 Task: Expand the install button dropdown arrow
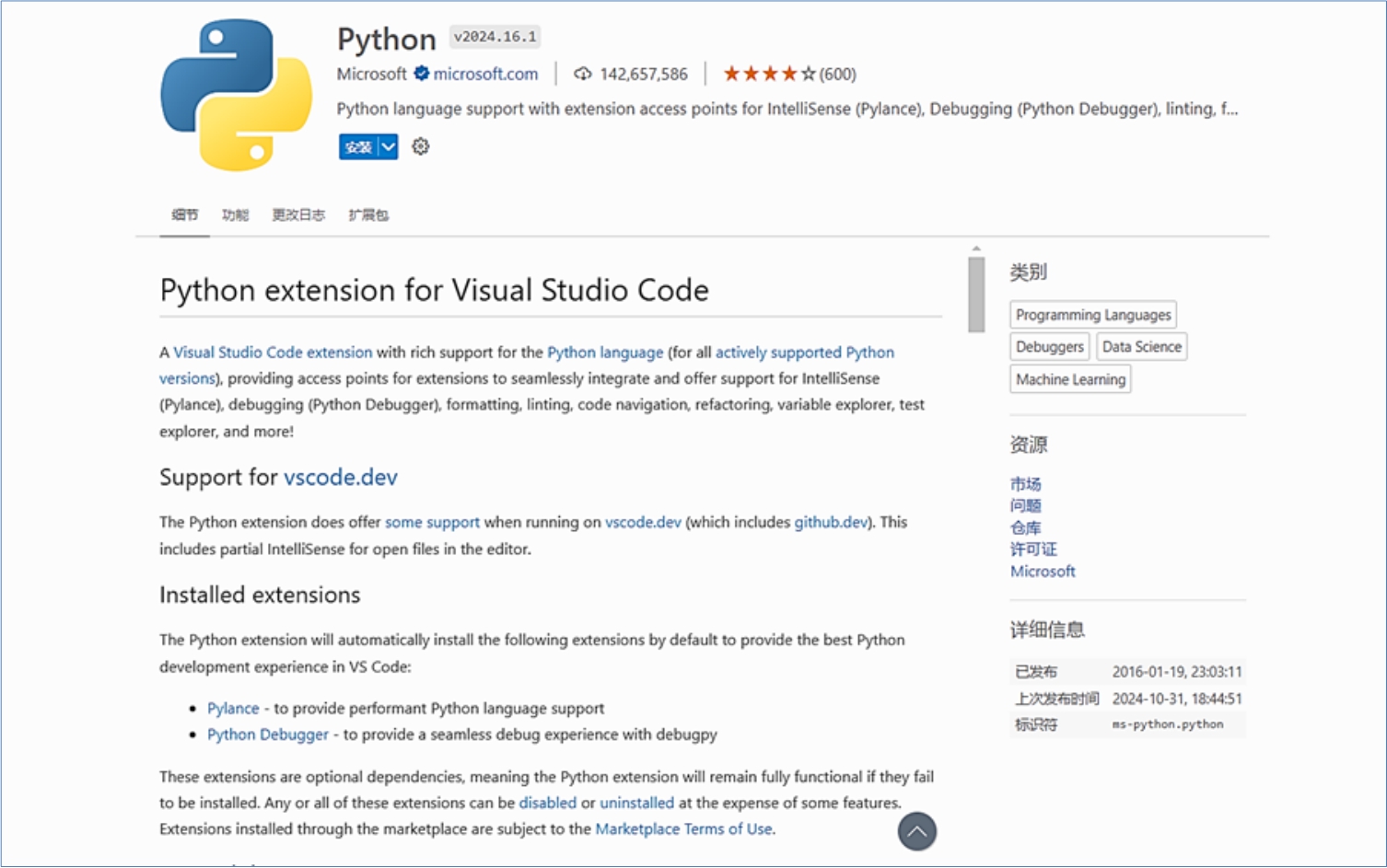click(389, 147)
